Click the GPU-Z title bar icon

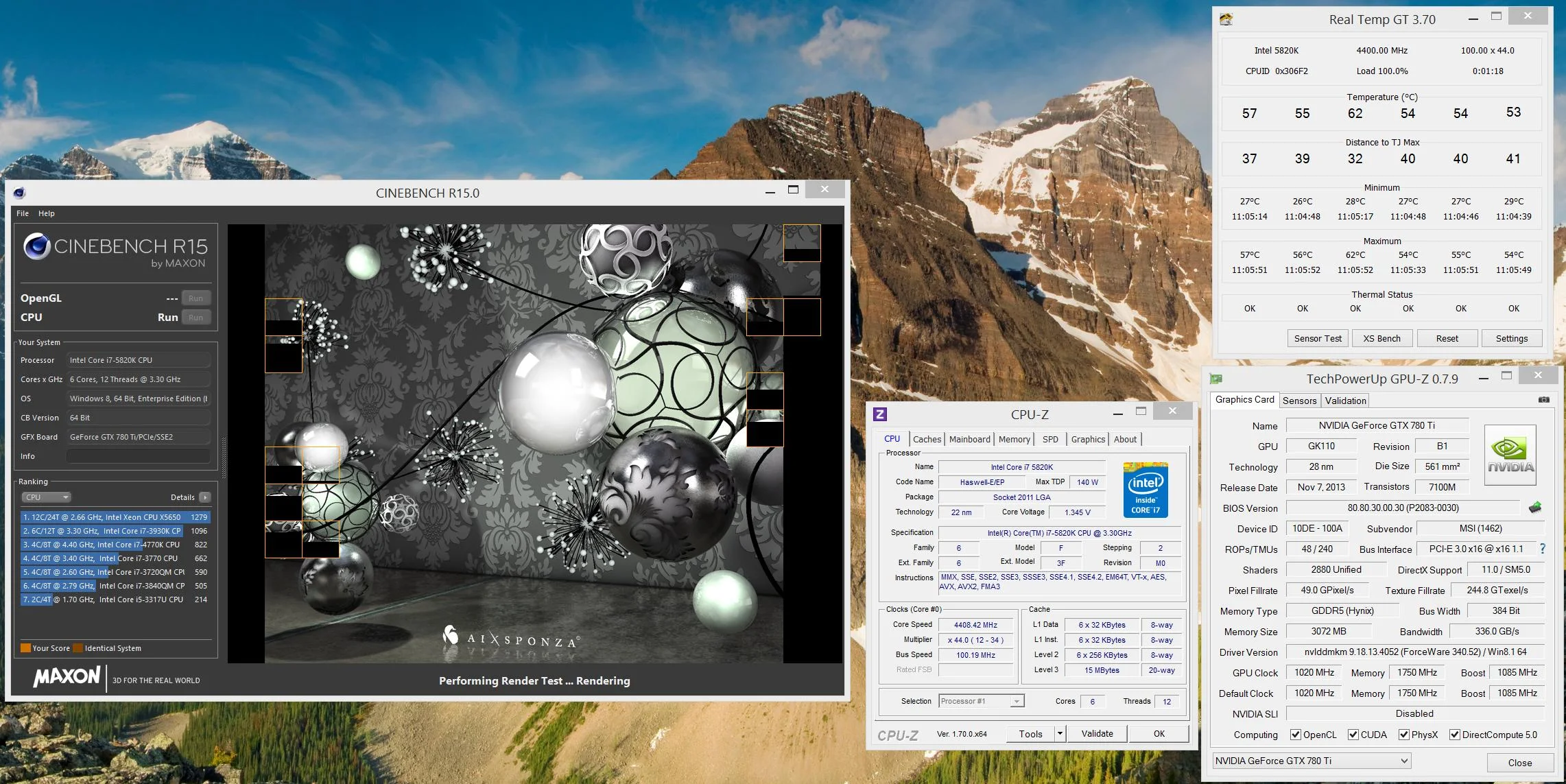click(x=1215, y=379)
